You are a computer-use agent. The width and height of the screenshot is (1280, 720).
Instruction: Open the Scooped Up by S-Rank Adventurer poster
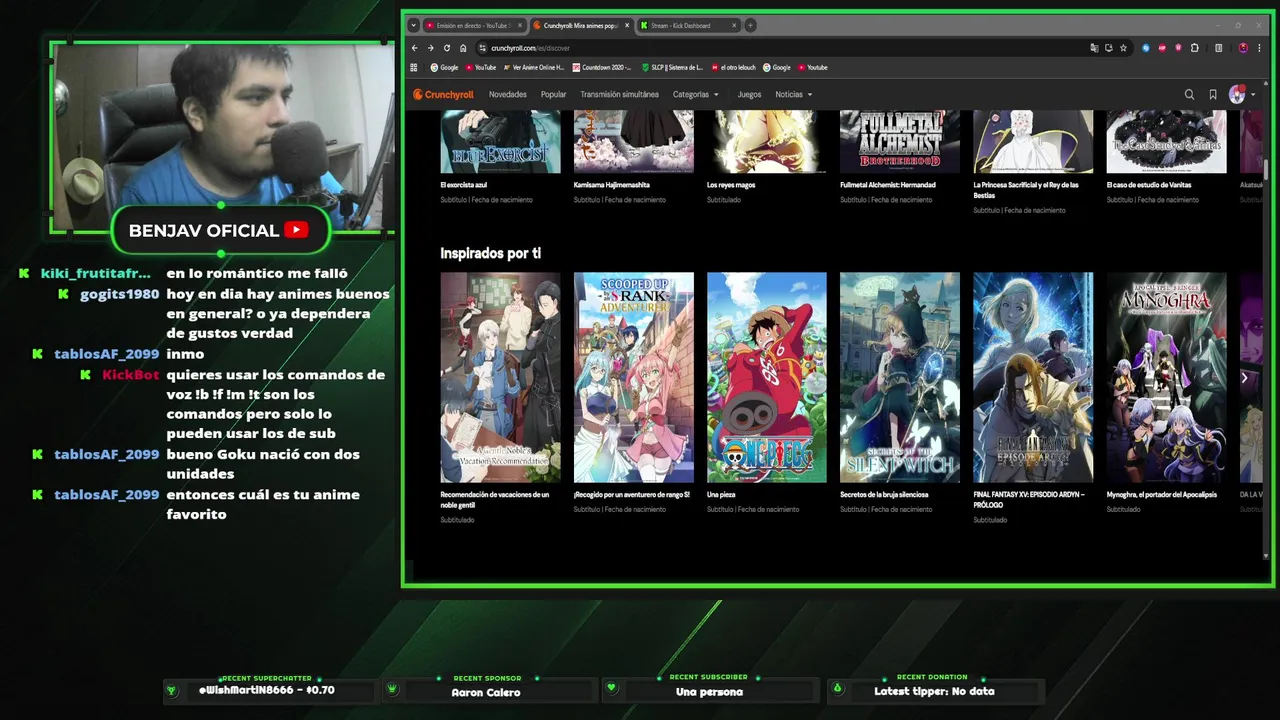pos(634,377)
